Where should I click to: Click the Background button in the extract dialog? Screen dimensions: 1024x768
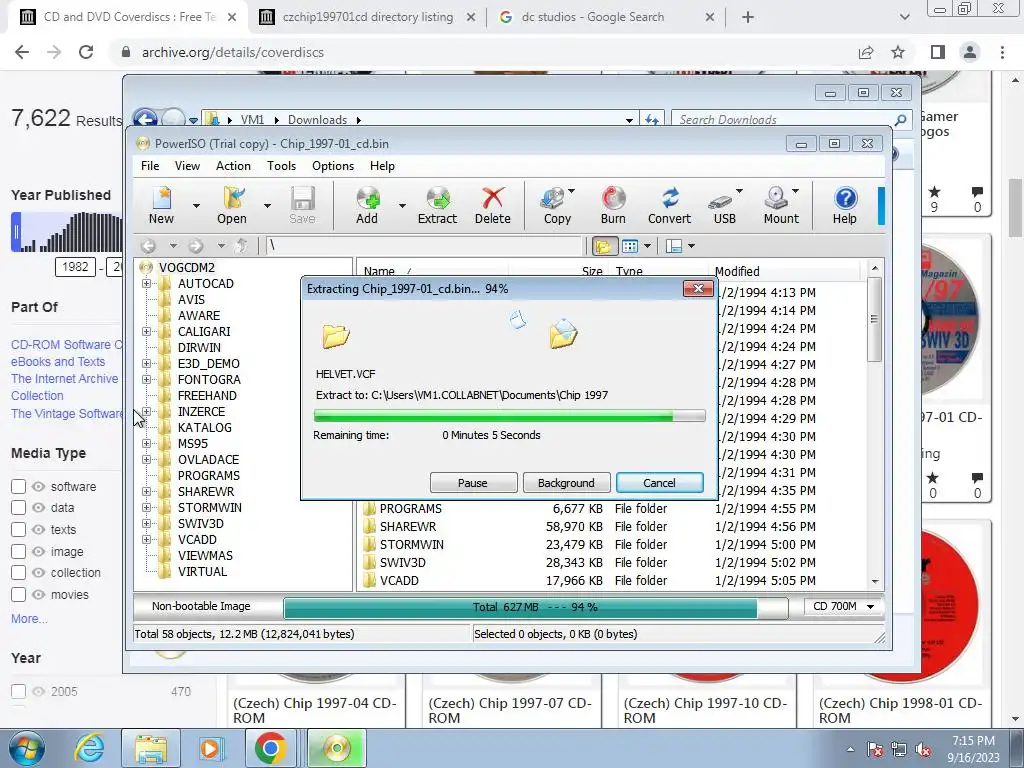point(566,483)
